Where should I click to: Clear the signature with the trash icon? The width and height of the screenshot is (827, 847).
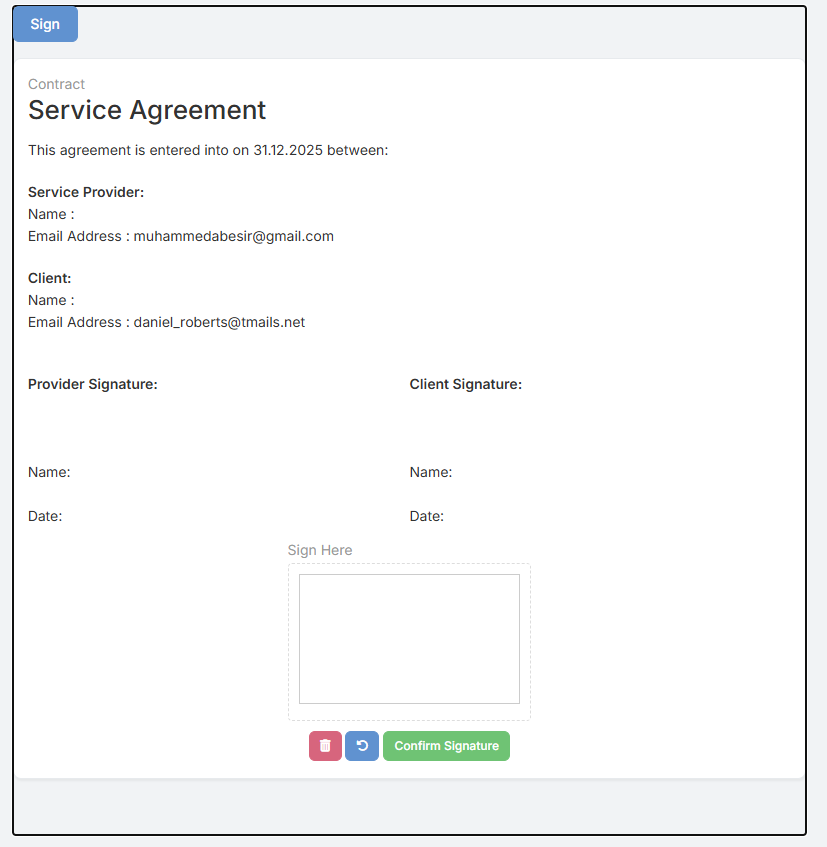325,746
